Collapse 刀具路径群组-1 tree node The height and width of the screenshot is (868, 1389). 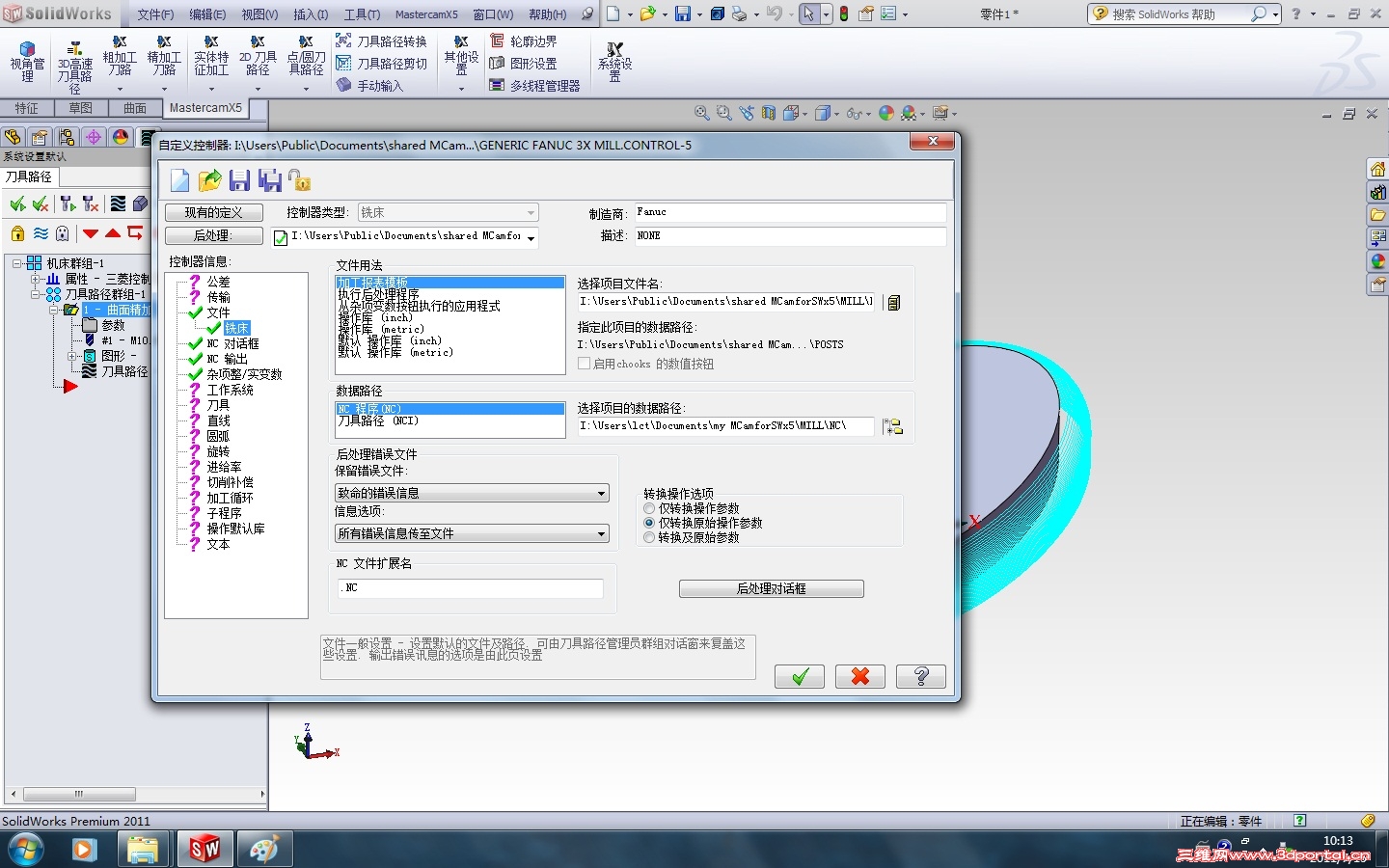tap(36, 294)
